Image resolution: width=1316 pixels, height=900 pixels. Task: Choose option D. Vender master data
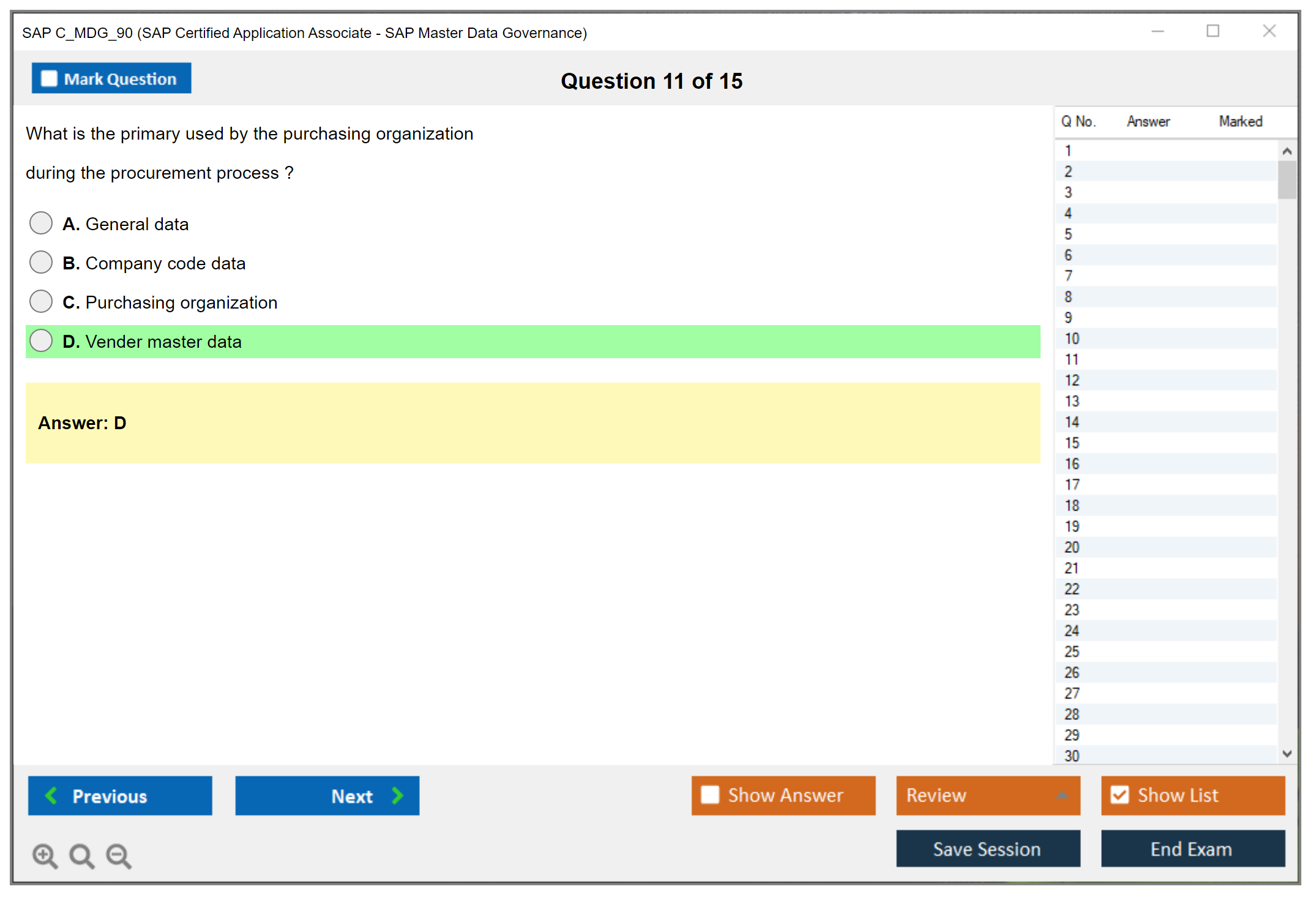(41, 341)
